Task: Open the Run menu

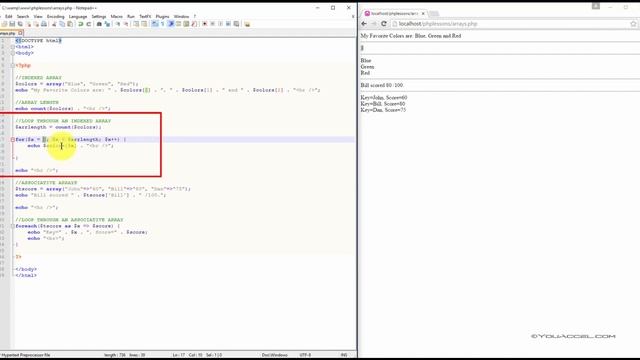Action: tap(131, 16)
